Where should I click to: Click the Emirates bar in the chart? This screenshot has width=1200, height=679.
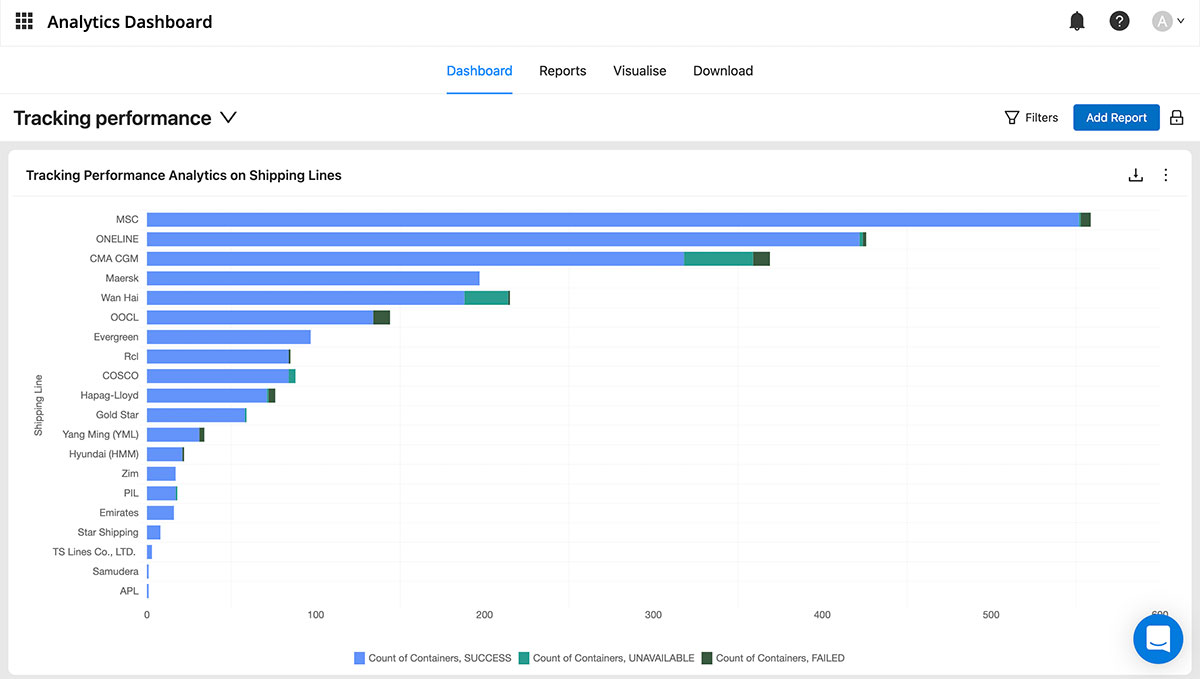pyautogui.click(x=160, y=513)
